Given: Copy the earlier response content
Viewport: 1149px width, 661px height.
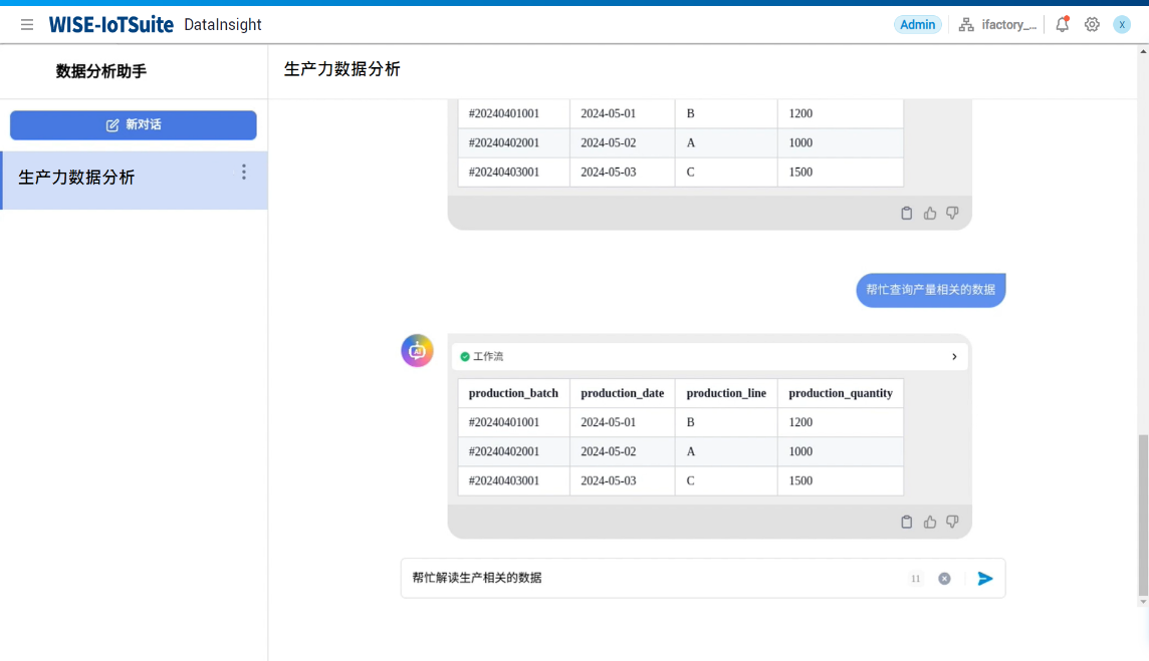Looking at the screenshot, I should [907, 213].
